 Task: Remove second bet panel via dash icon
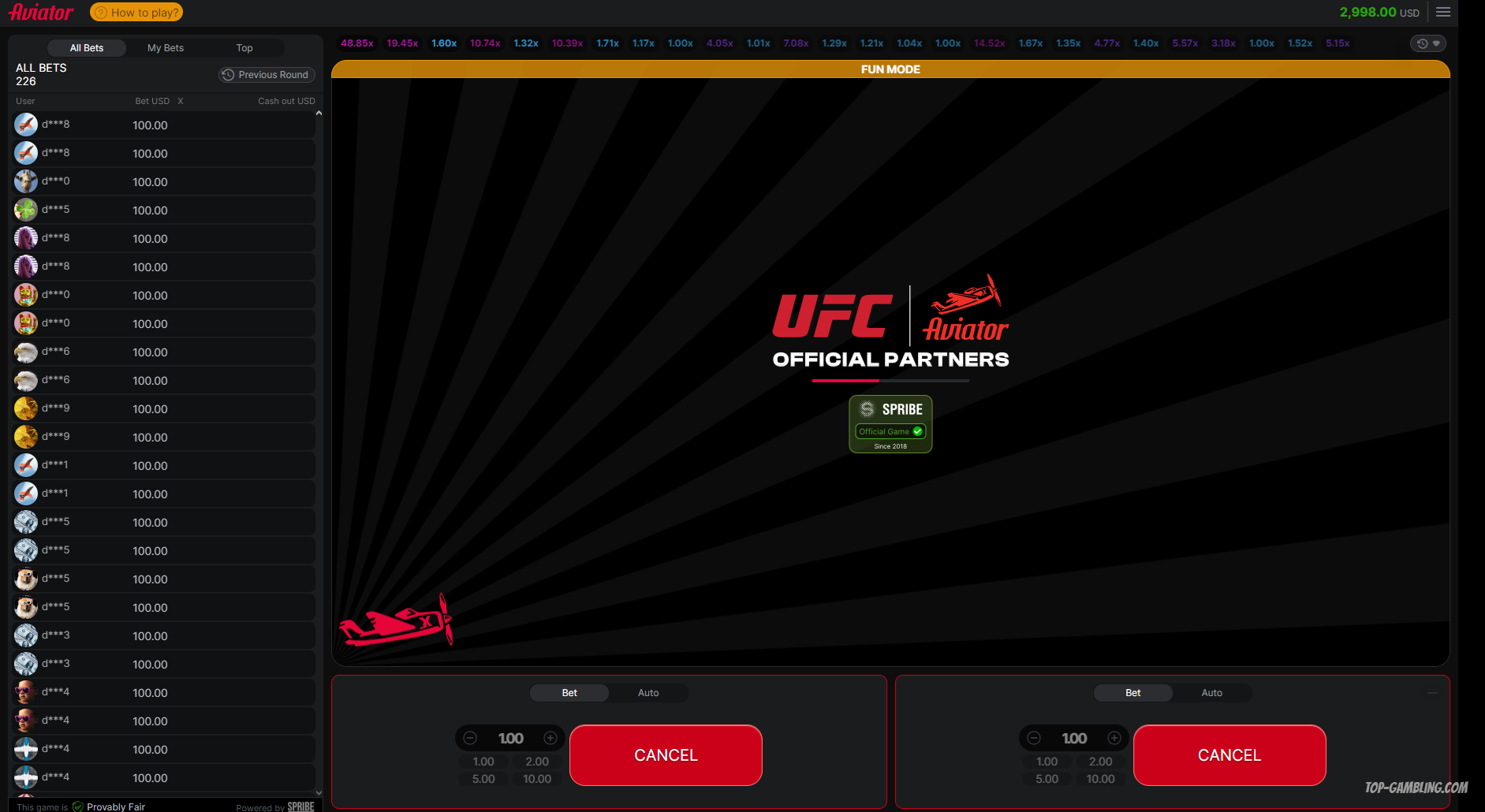(x=1432, y=693)
